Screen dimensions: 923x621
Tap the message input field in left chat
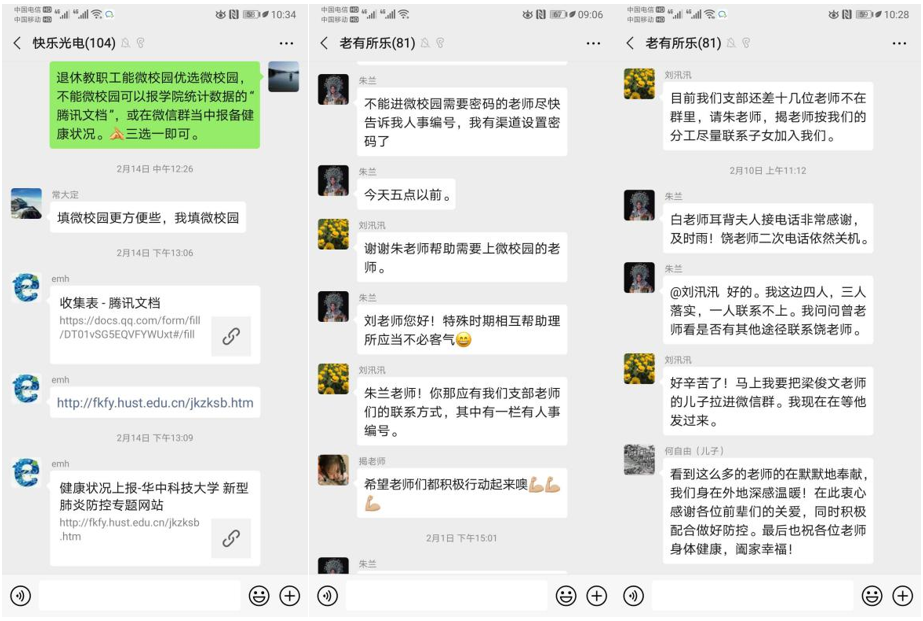[140, 596]
